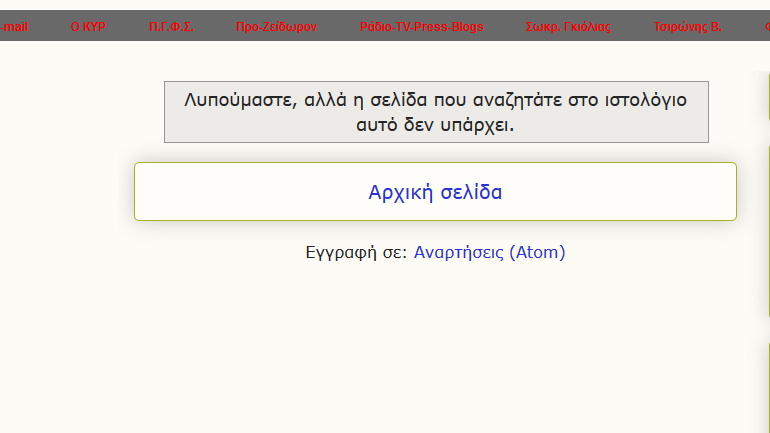Screen dimensions: 770x433
Task: Click the "Εγγραφή σε:" label text
Action: pos(356,253)
